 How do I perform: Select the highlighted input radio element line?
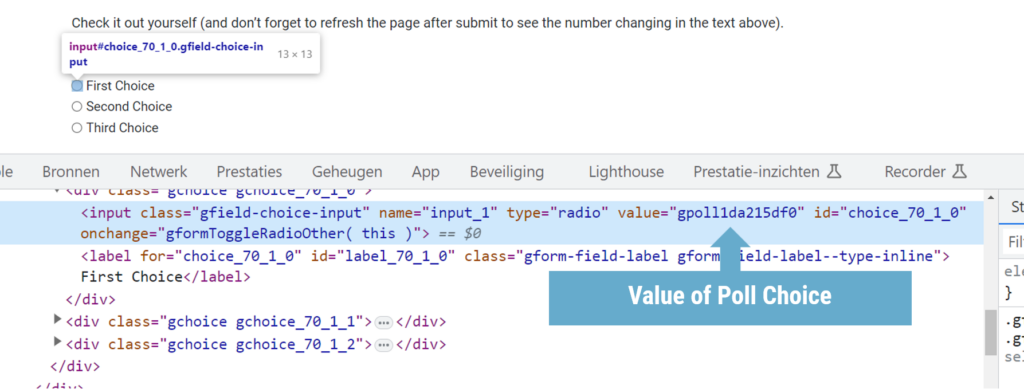pos(491,223)
